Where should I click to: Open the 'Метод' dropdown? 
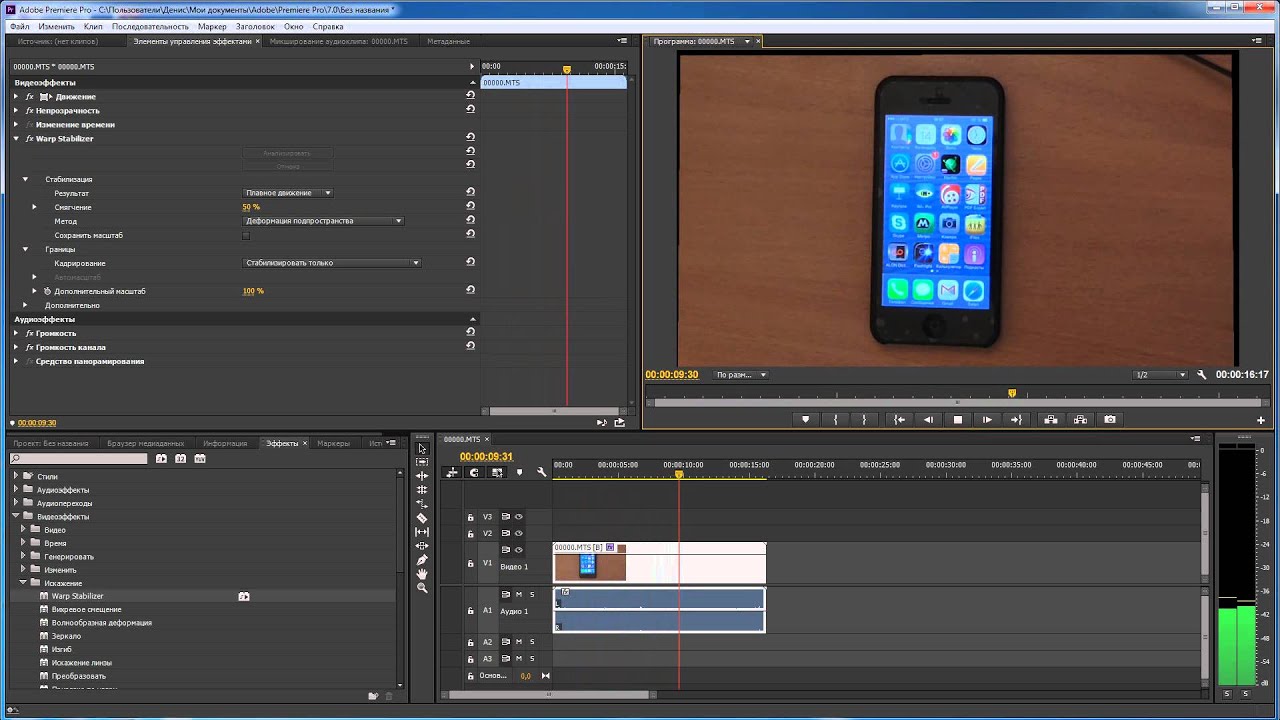(324, 221)
